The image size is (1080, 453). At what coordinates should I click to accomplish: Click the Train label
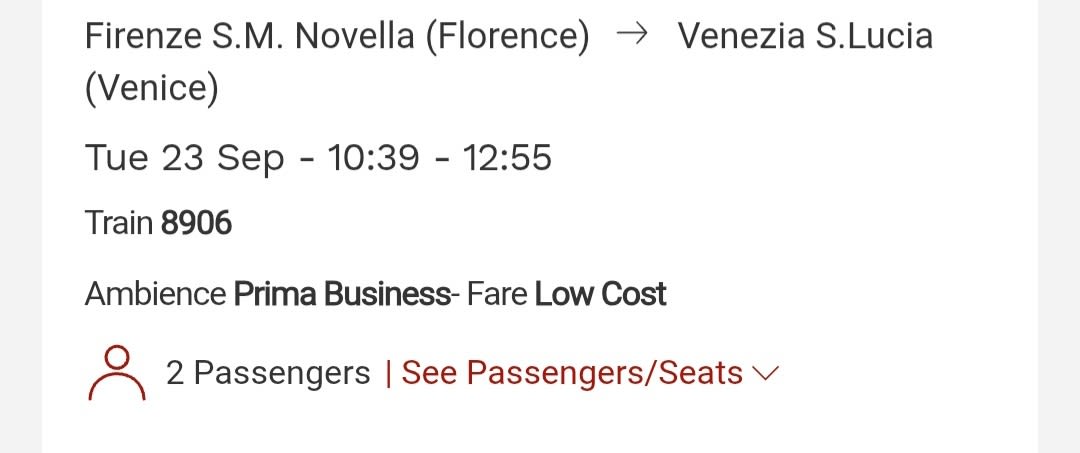[118, 223]
